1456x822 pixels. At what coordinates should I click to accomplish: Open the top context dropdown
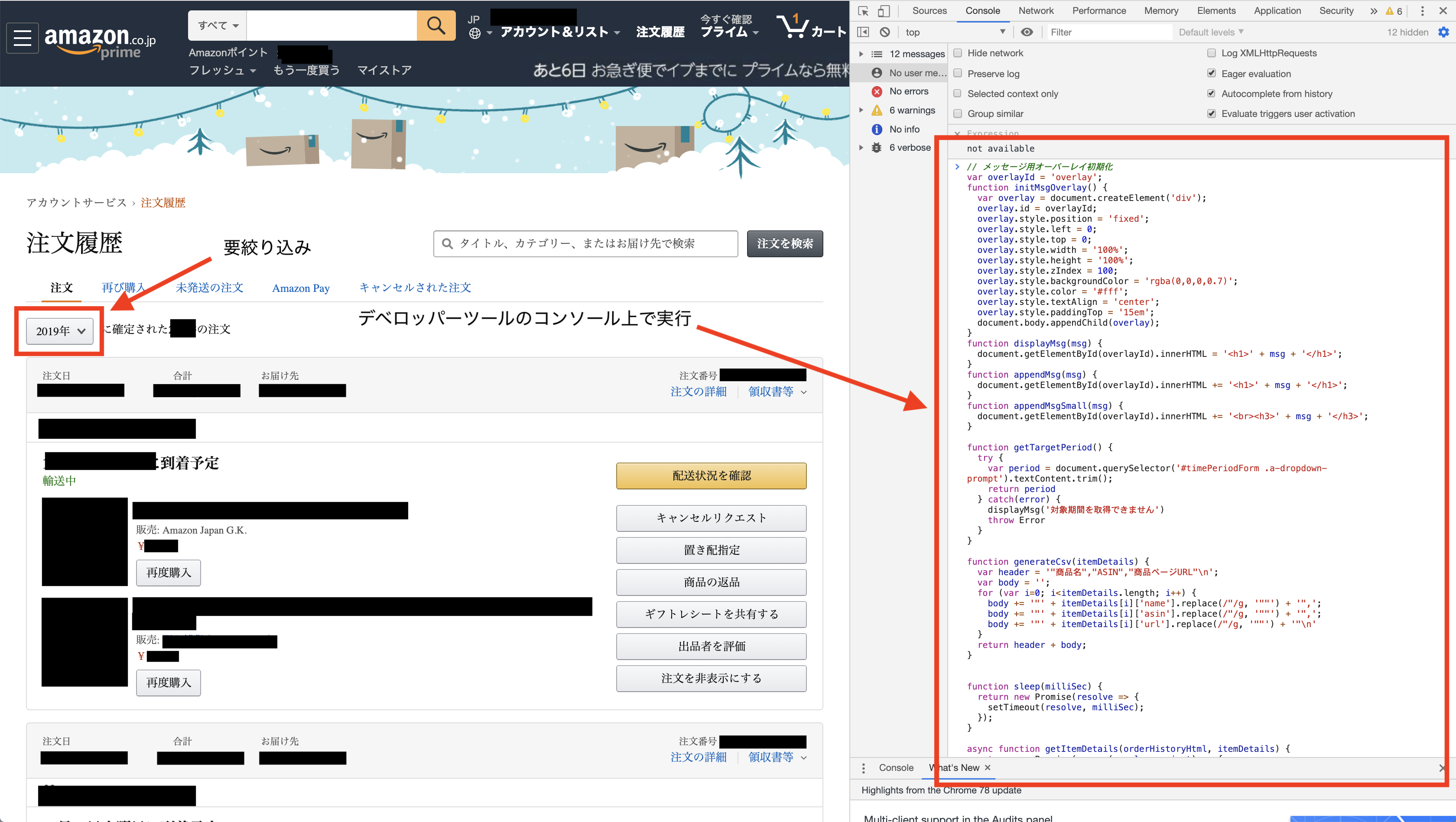955,32
